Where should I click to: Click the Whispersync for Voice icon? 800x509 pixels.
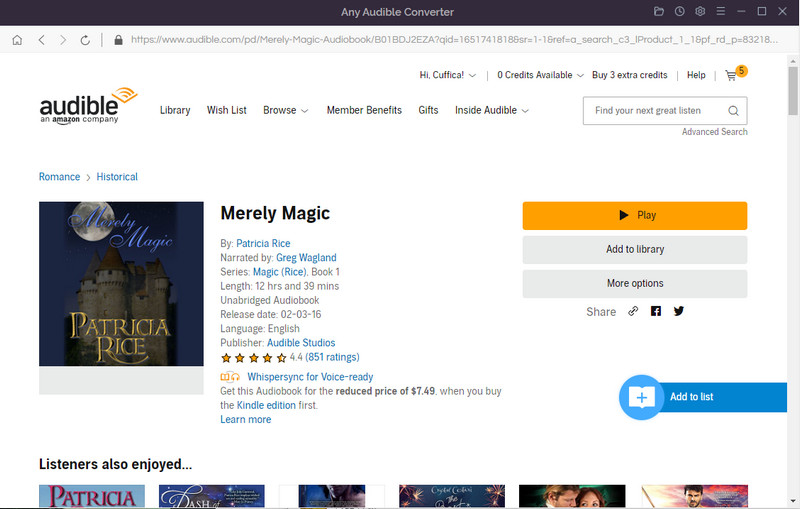click(230, 377)
